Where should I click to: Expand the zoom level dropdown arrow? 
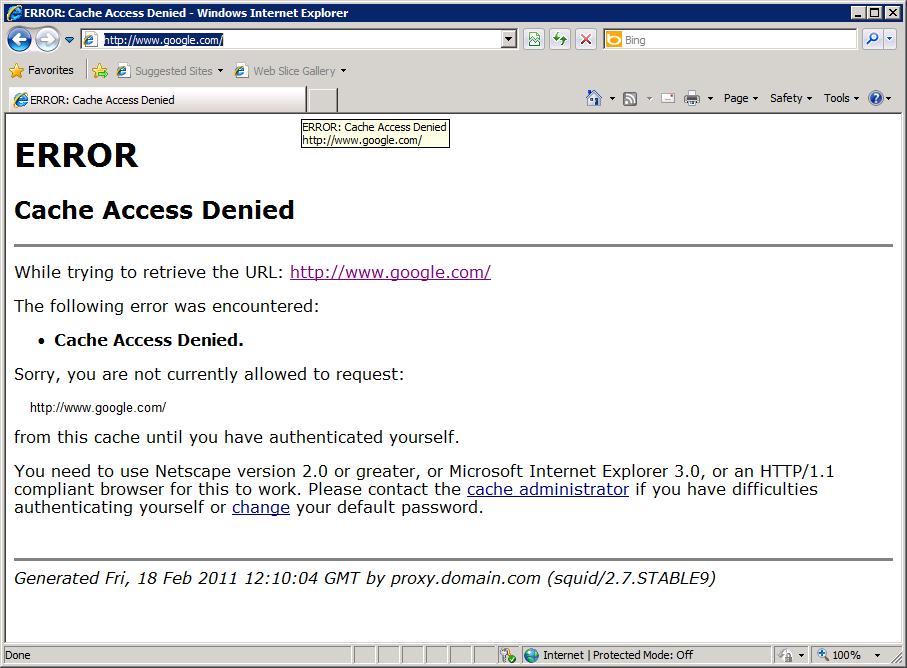click(877, 655)
